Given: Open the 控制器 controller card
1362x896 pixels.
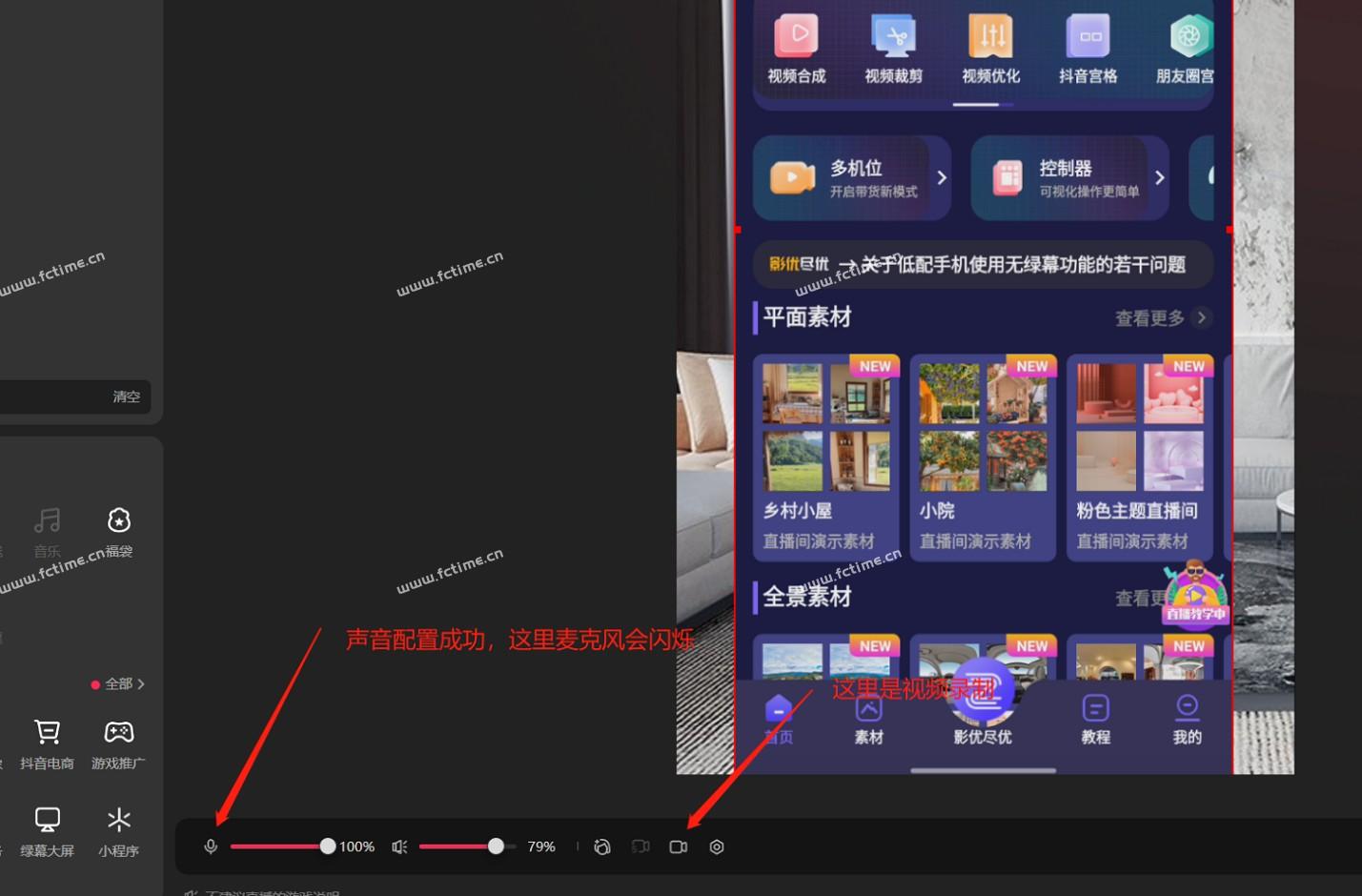Looking at the screenshot, I should (x=1069, y=177).
